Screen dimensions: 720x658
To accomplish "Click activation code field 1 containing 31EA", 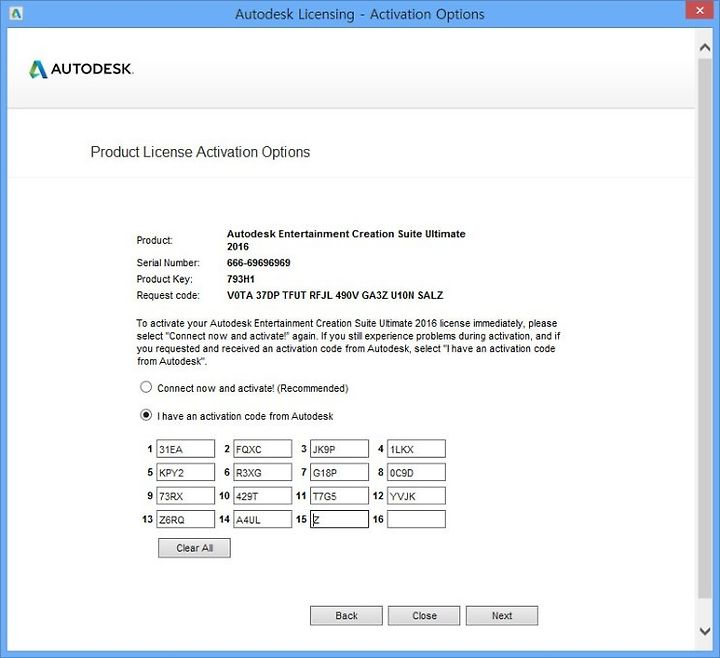I will pos(186,449).
